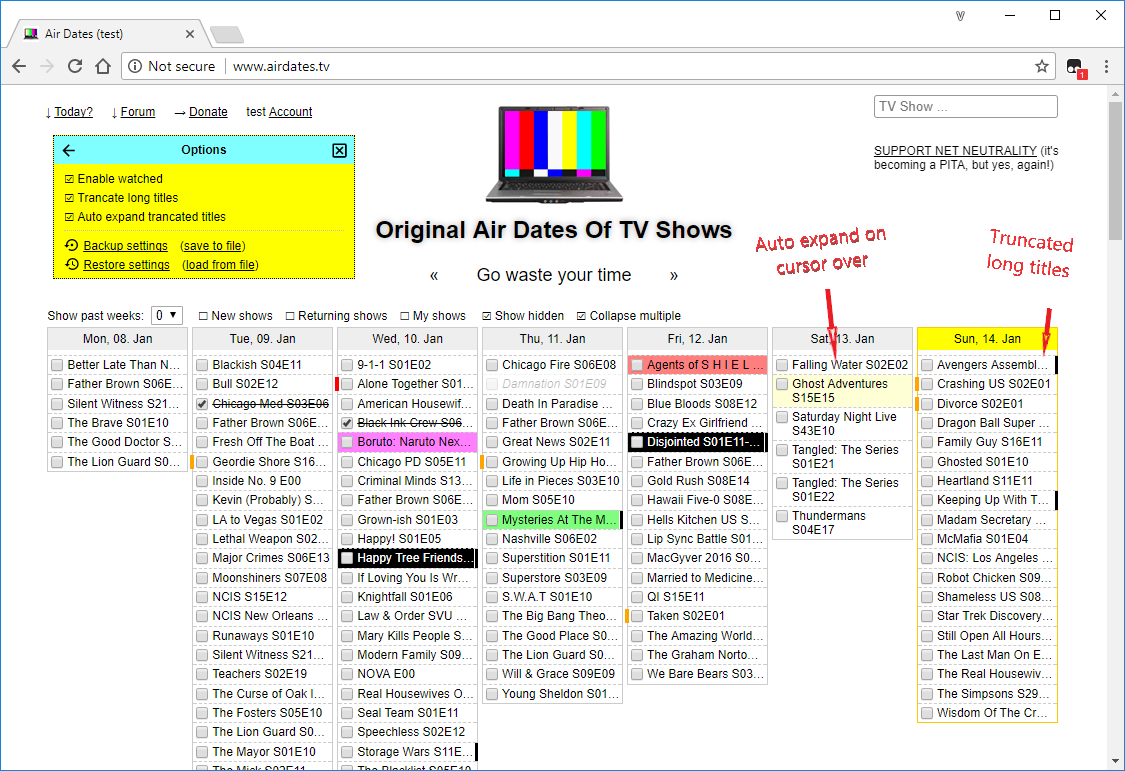This screenshot has width=1125, height=771.
Task: Click the browser home icon
Action: [x=103, y=66]
